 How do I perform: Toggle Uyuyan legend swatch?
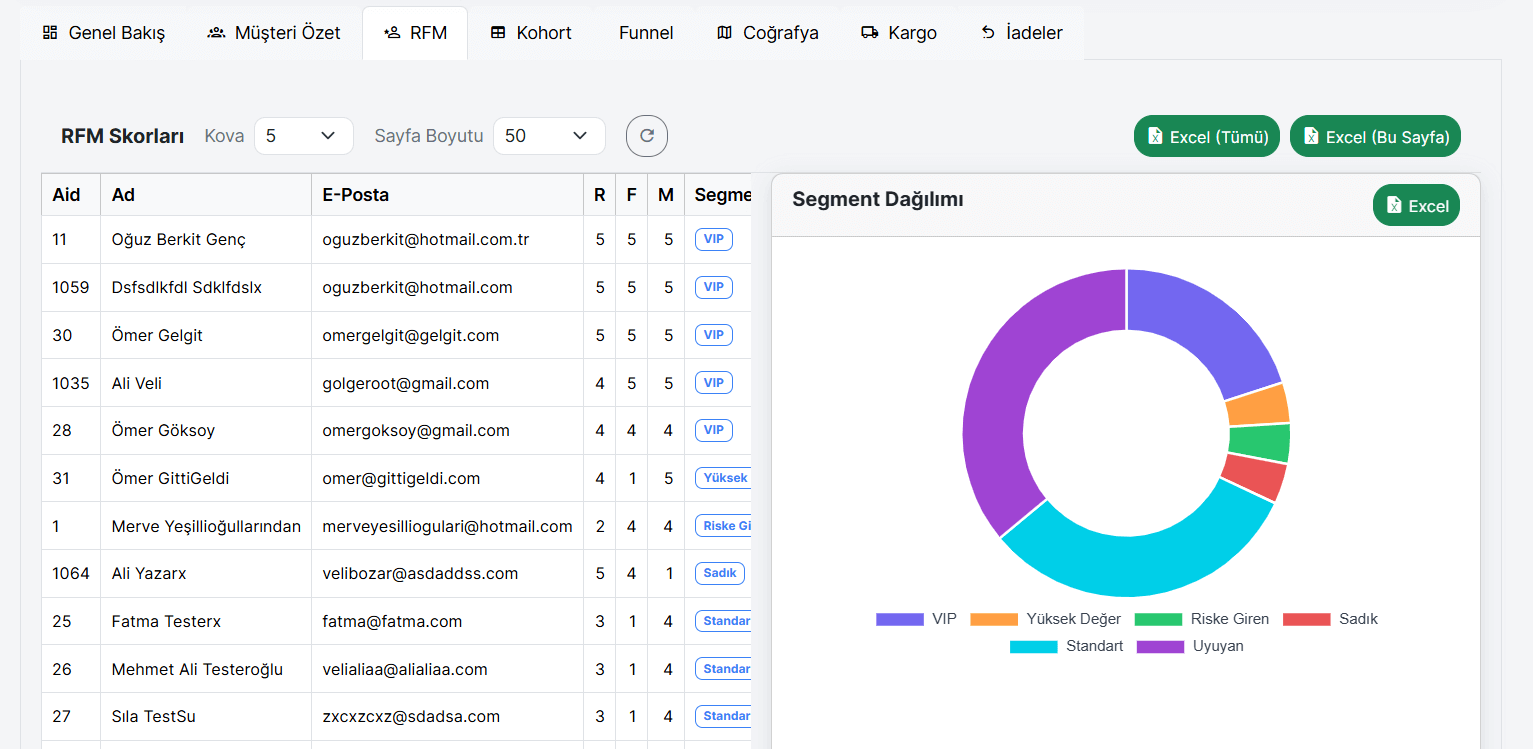click(x=1161, y=646)
